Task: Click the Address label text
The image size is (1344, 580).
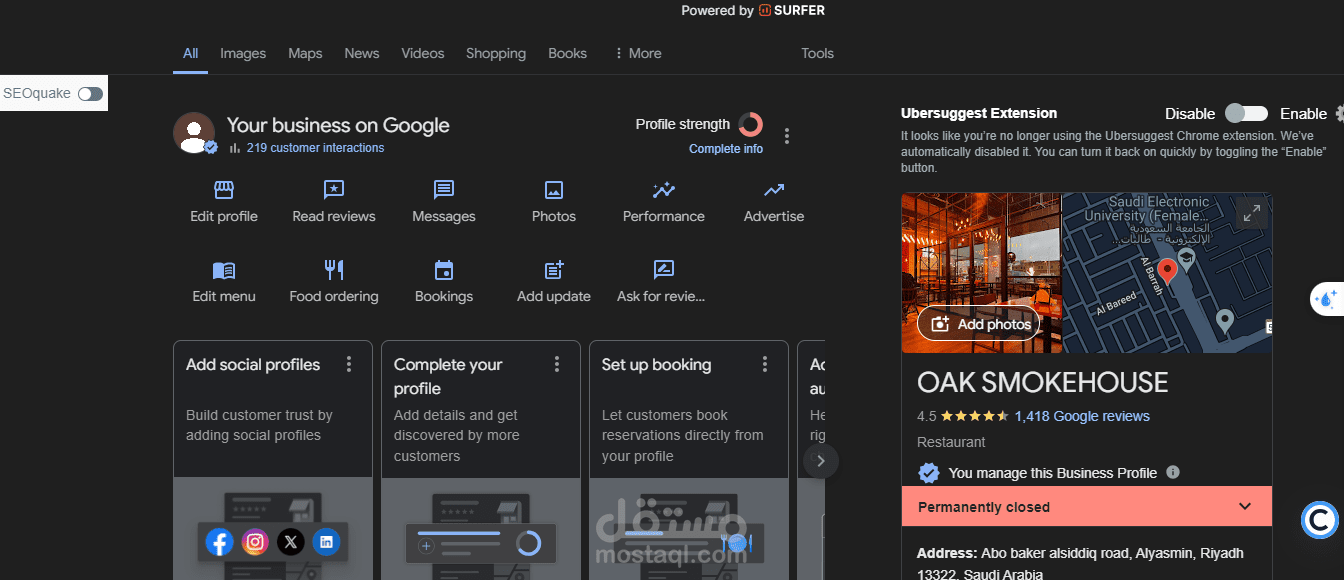Action: (946, 553)
